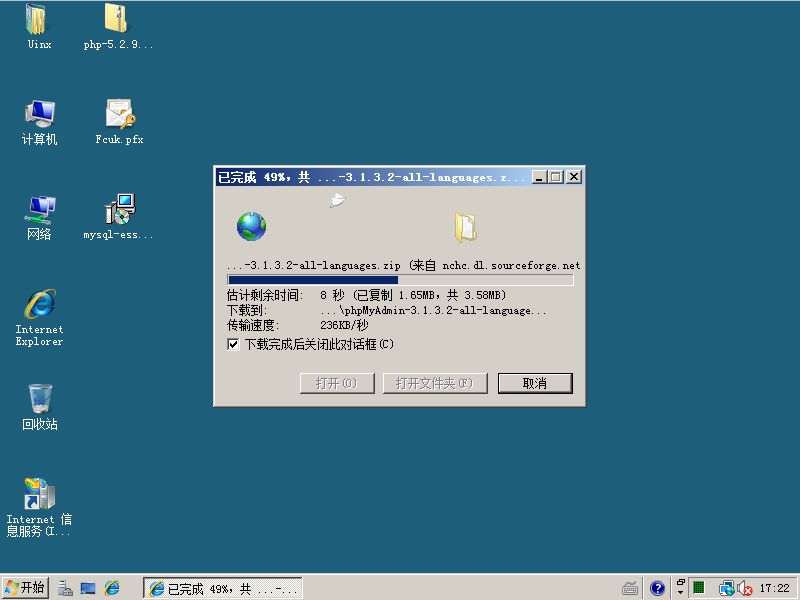Launch Internet Explorer from quick launch
The height and width of the screenshot is (600, 800).
click(x=112, y=588)
